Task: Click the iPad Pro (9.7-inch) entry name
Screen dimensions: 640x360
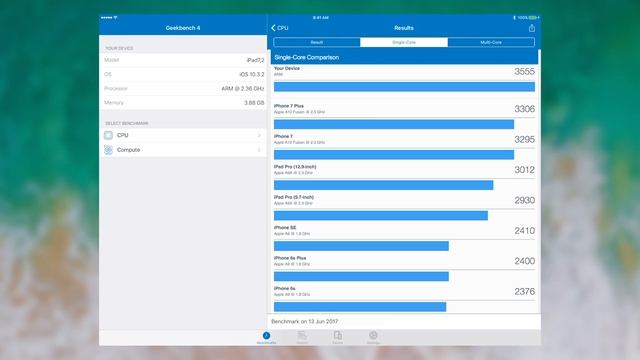Action: coord(294,197)
